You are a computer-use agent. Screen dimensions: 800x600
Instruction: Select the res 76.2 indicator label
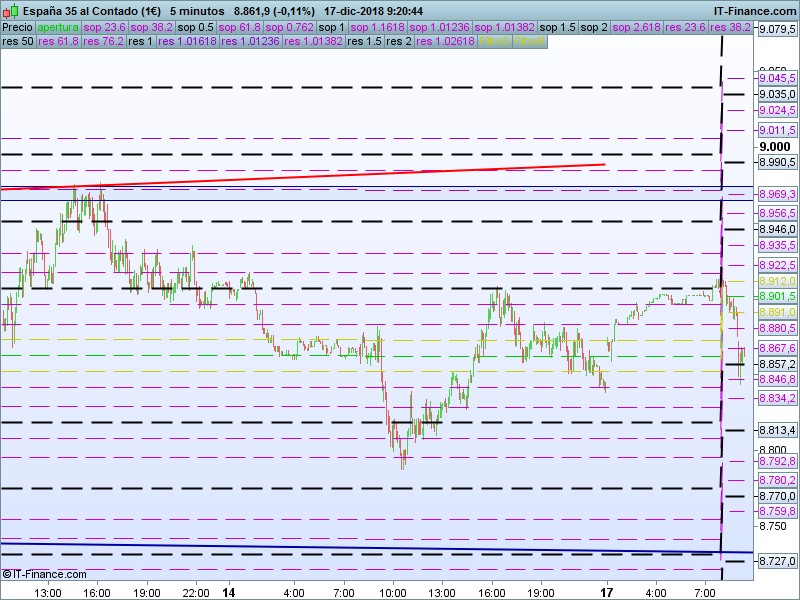pos(104,41)
